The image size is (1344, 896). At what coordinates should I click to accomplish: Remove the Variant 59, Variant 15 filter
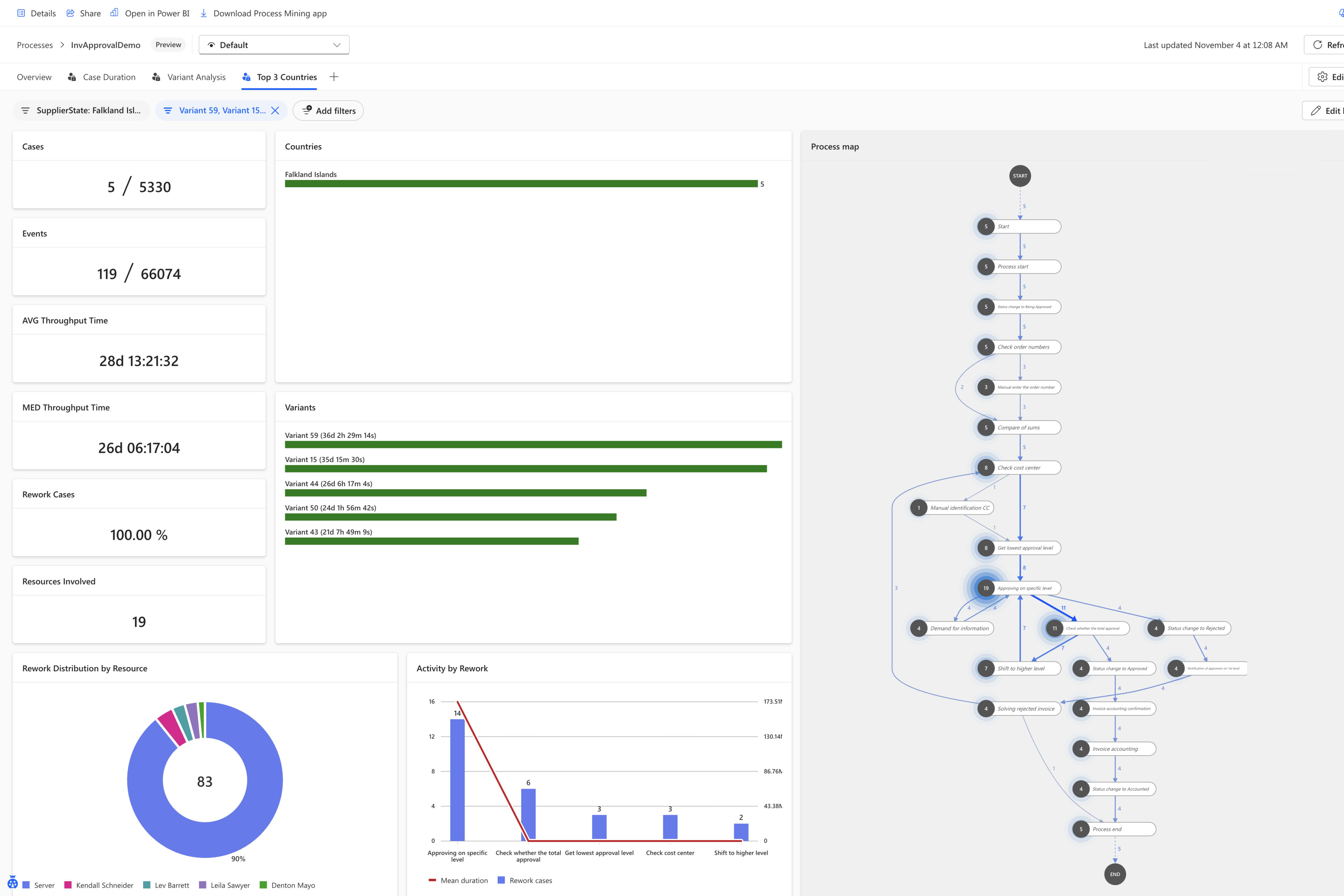point(275,110)
